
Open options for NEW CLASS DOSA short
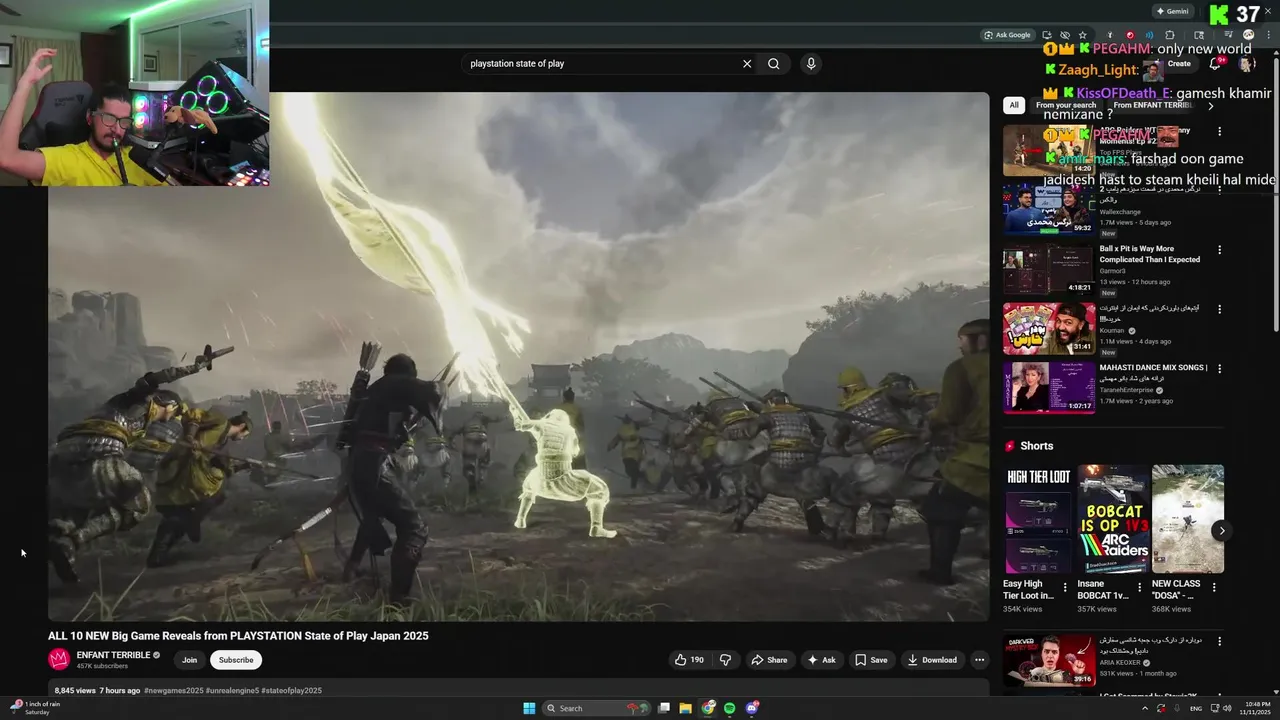point(1213,588)
